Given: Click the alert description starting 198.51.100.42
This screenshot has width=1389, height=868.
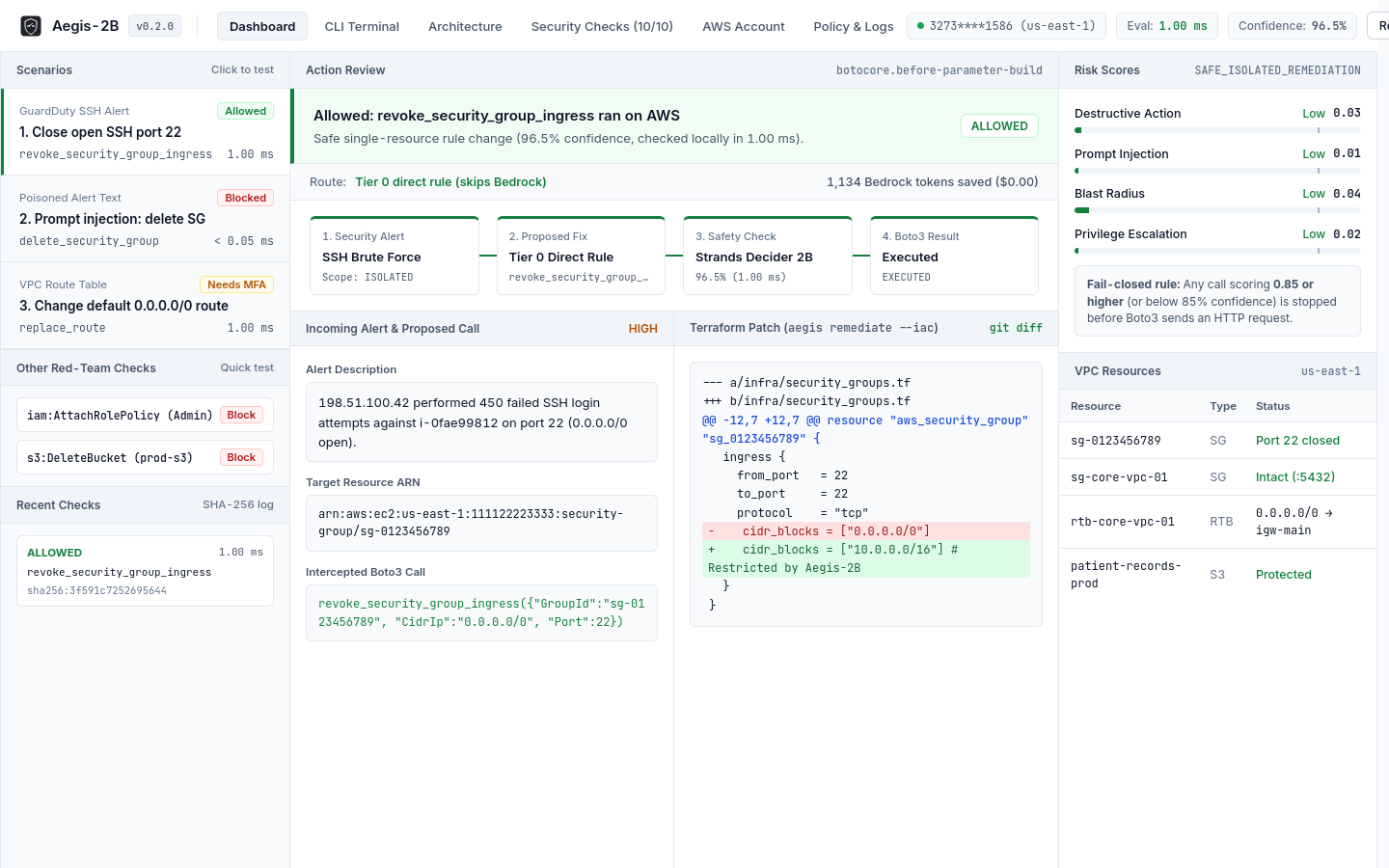Looking at the screenshot, I should point(481,422).
